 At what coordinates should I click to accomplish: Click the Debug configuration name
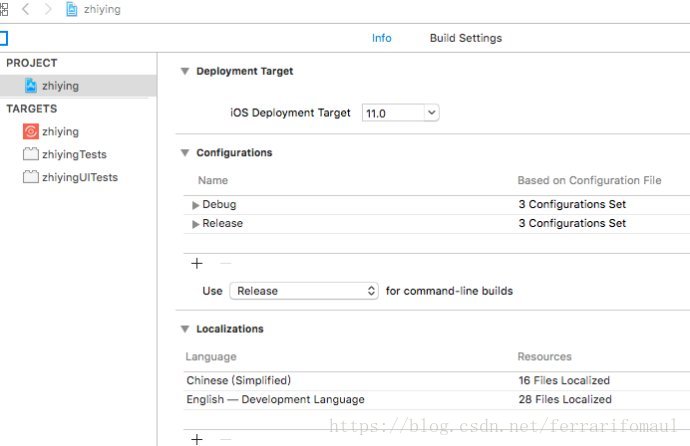point(219,205)
